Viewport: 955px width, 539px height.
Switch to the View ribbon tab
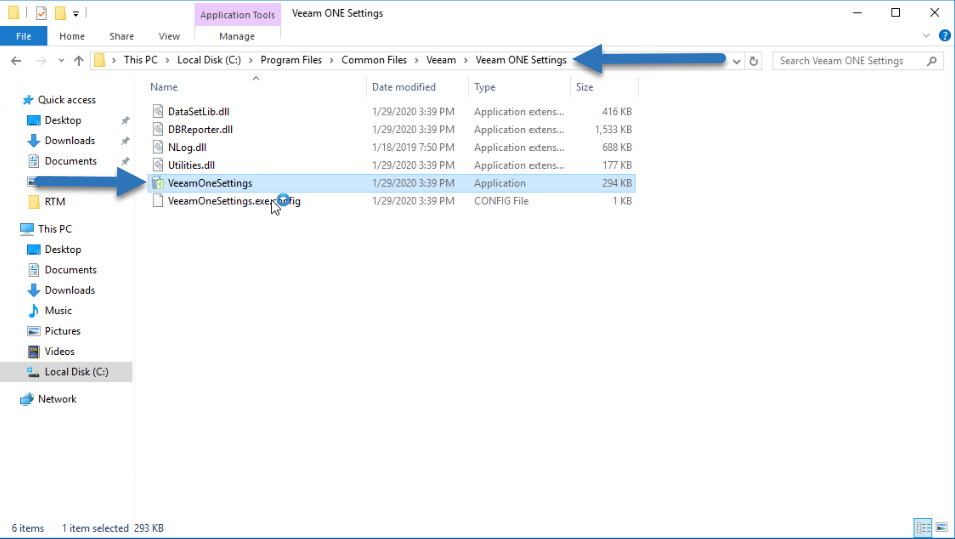point(169,37)
